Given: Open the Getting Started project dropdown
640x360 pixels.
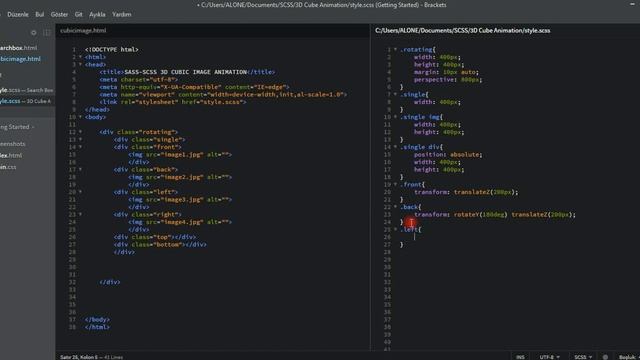Looking at the screenshot, I should coord(17,127).
